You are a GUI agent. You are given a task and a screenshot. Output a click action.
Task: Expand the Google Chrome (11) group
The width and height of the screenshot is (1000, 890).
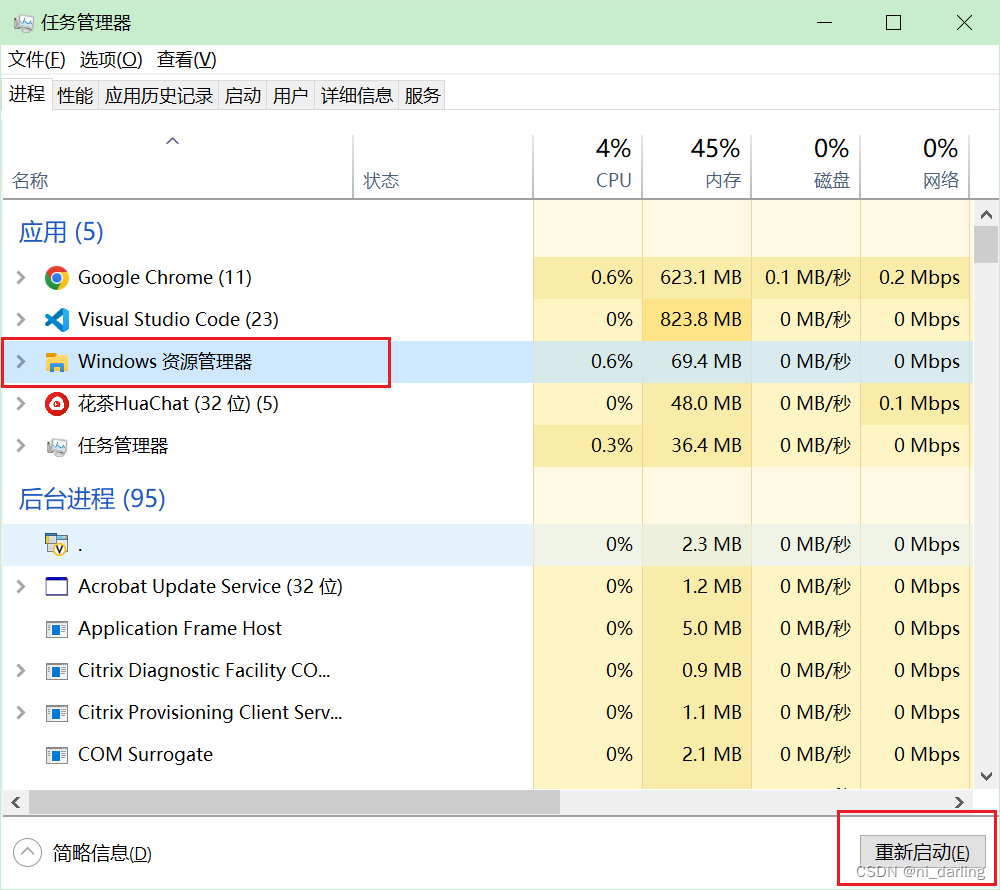click(x=21, y=277)
